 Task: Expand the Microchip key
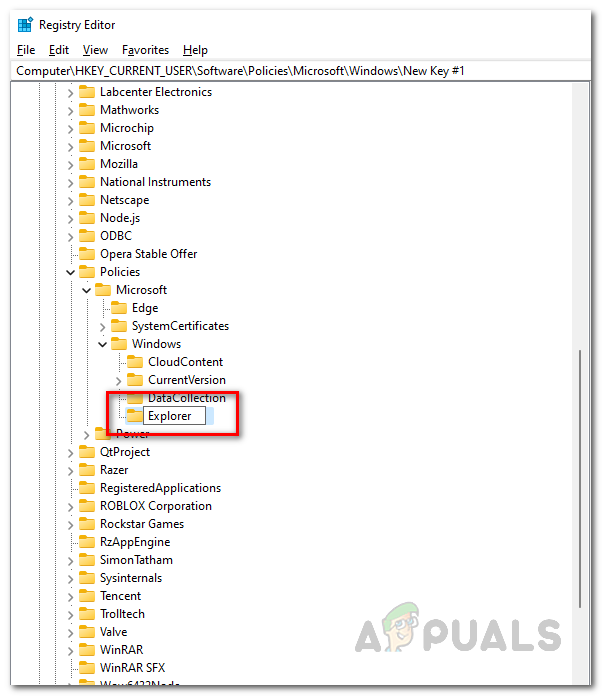tap(70, 129)
